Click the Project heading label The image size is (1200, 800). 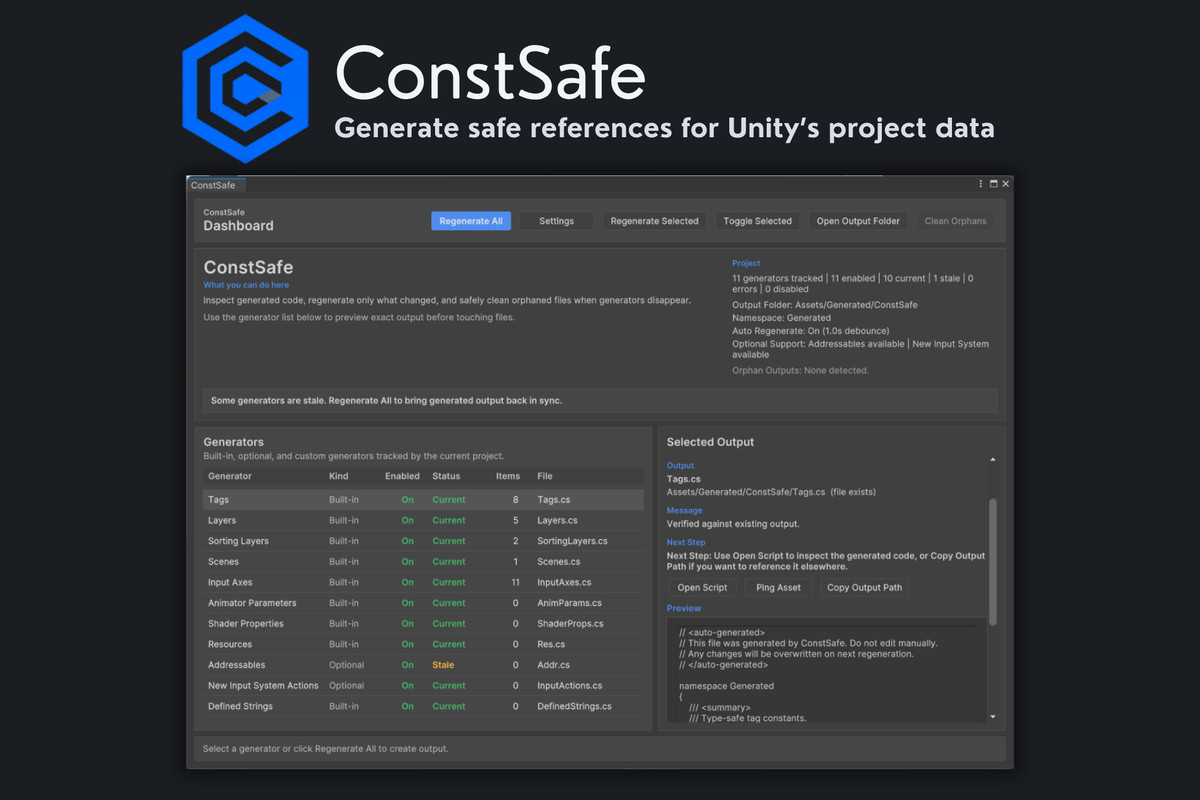pos(746,263)
